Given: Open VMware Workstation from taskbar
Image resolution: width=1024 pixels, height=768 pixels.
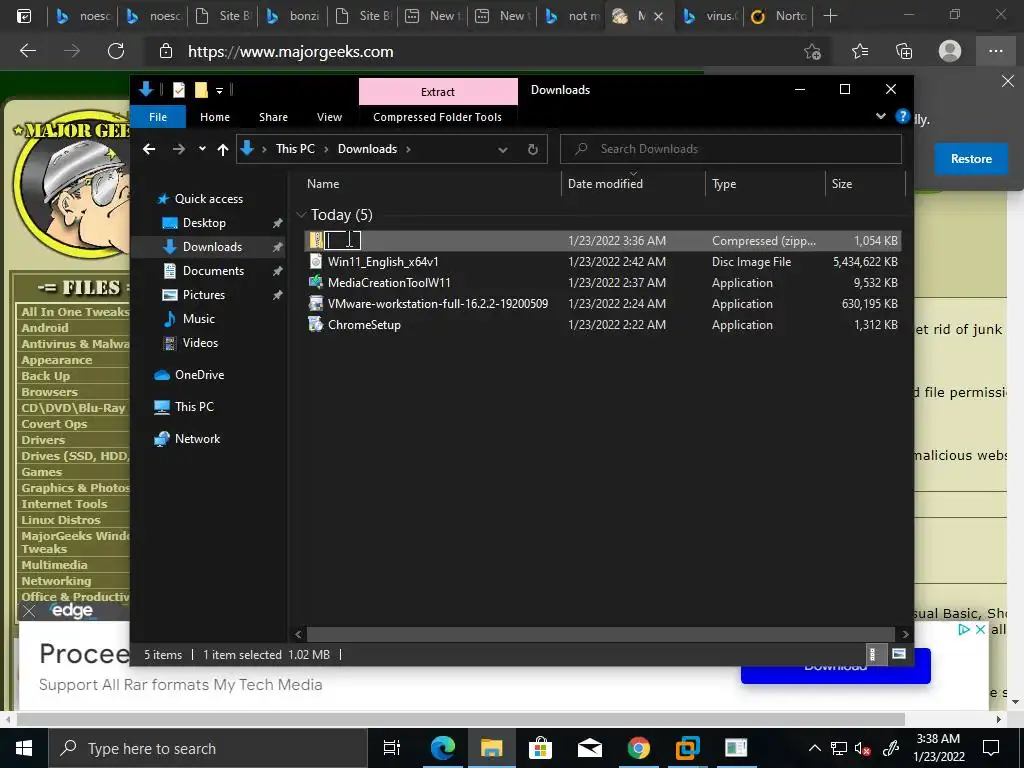Looking at the screenshot, I should [687, 748].
